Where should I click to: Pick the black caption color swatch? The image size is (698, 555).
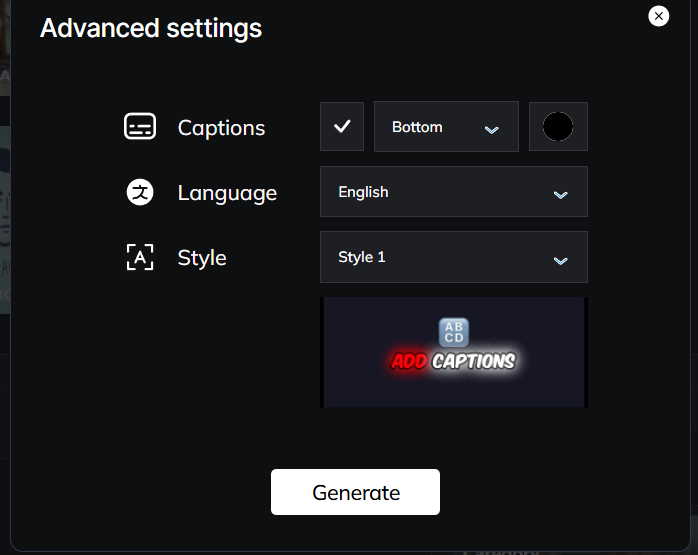click(x=558, y=126)
